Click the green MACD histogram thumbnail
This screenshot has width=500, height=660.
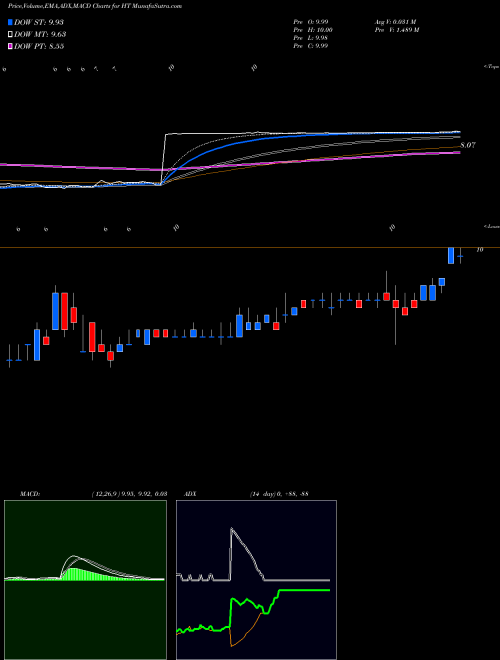[85, 580]
